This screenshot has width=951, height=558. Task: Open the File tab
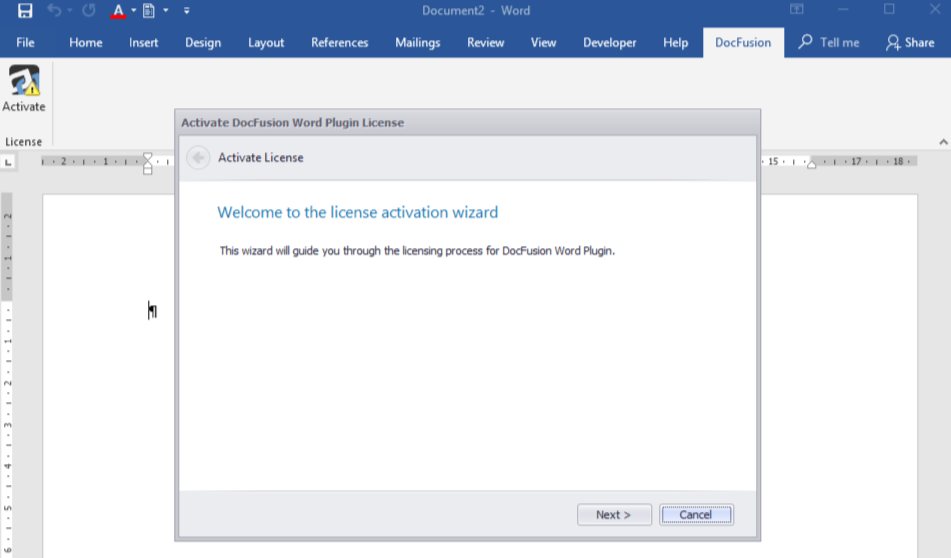(25, 42)
